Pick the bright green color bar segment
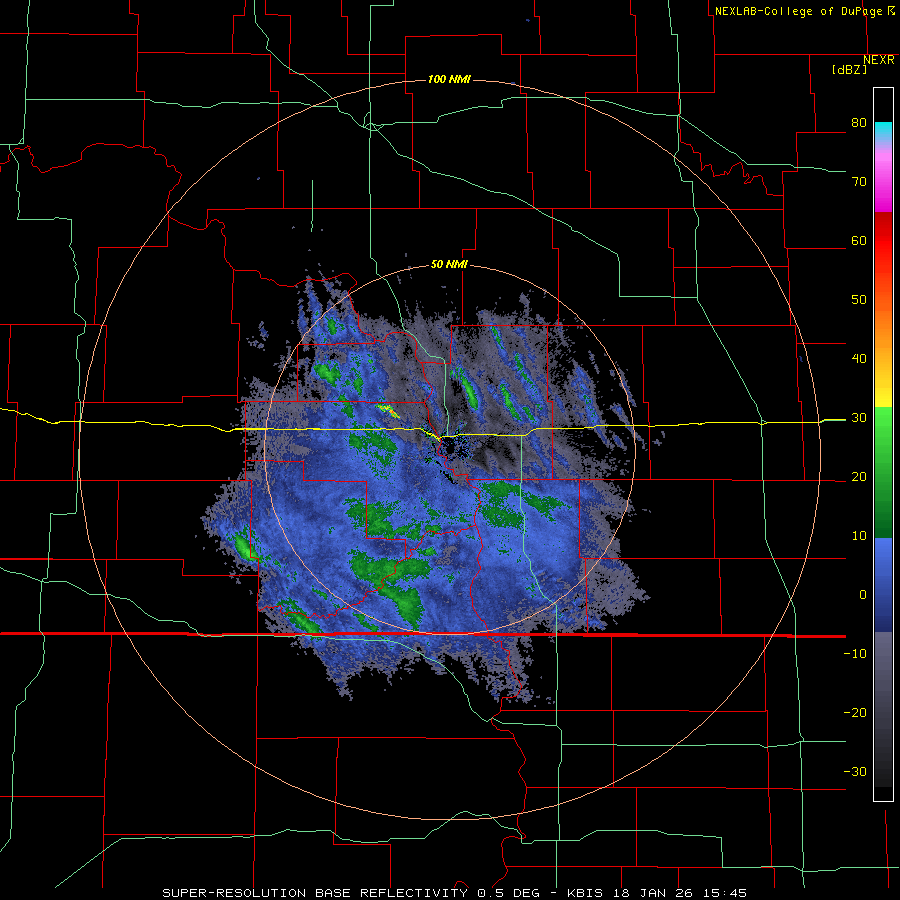Screen dimensions: 900x900 [x=883, y=430]
